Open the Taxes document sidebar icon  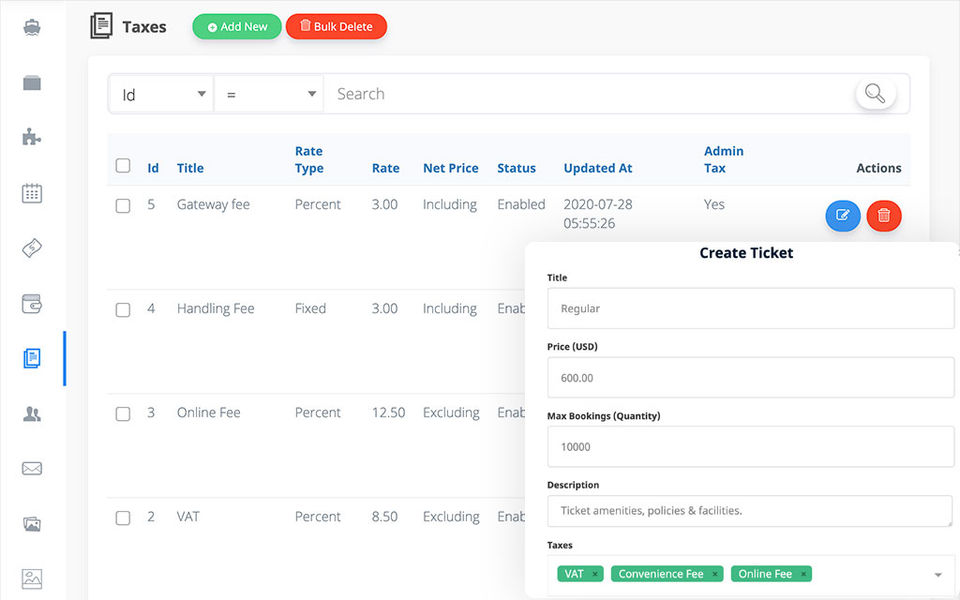32,358
